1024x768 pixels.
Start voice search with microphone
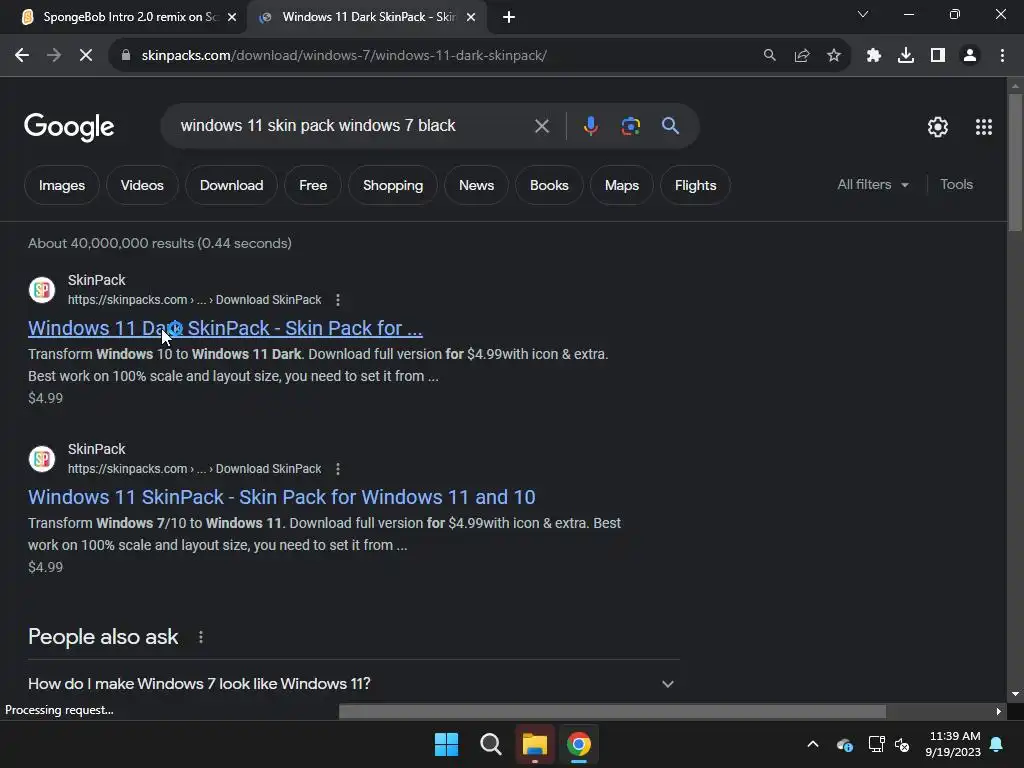click(x=590, y=126)
